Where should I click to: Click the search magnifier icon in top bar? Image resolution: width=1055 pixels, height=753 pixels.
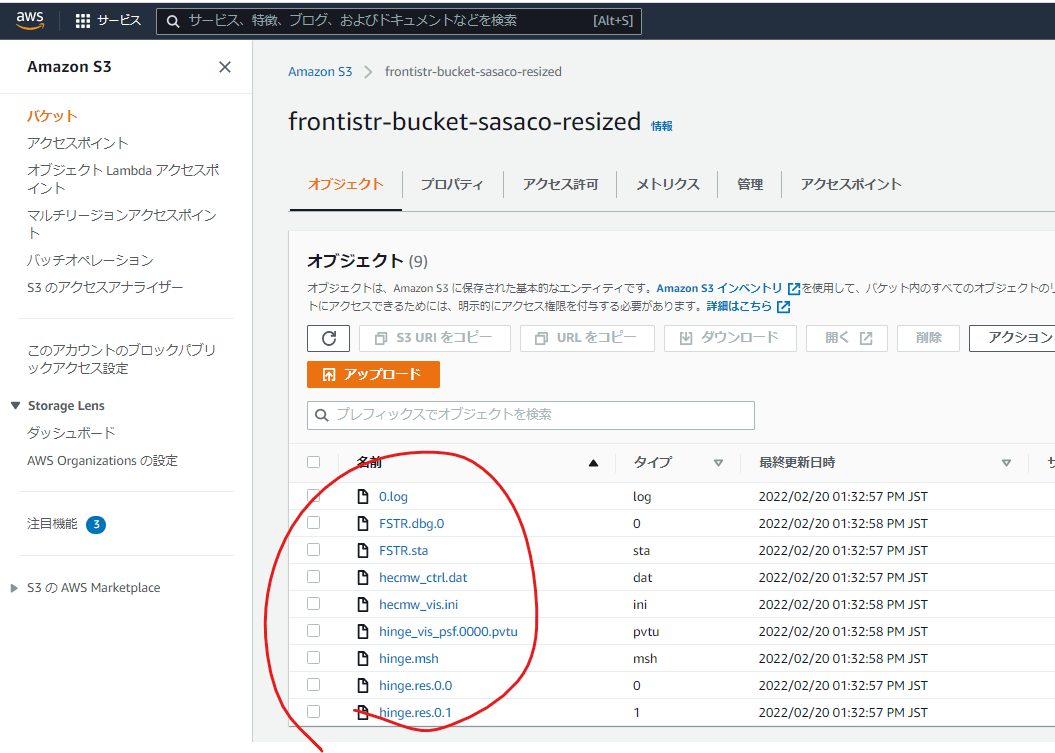pos(173,22)
